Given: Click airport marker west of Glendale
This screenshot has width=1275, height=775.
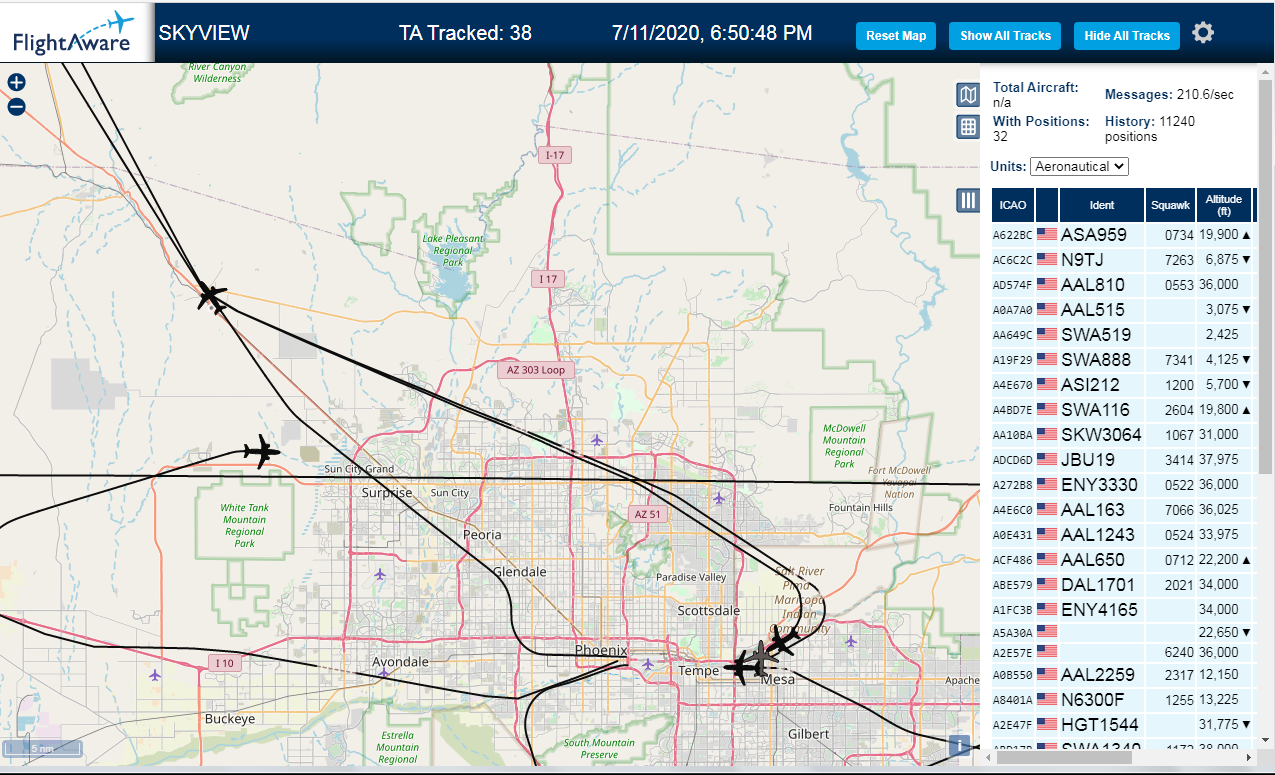Looking at the screenshot, I should [x=380, y=574].
